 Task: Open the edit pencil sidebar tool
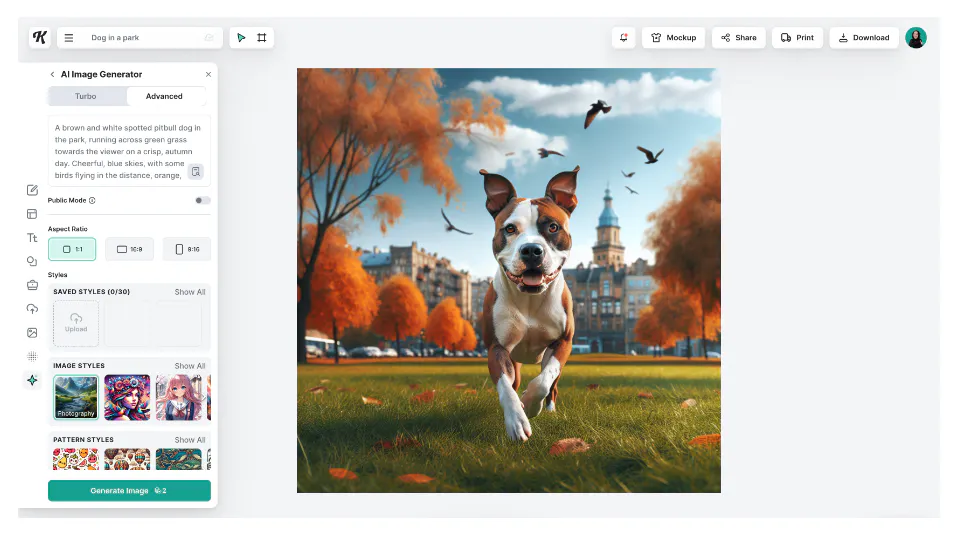[32, 190]
